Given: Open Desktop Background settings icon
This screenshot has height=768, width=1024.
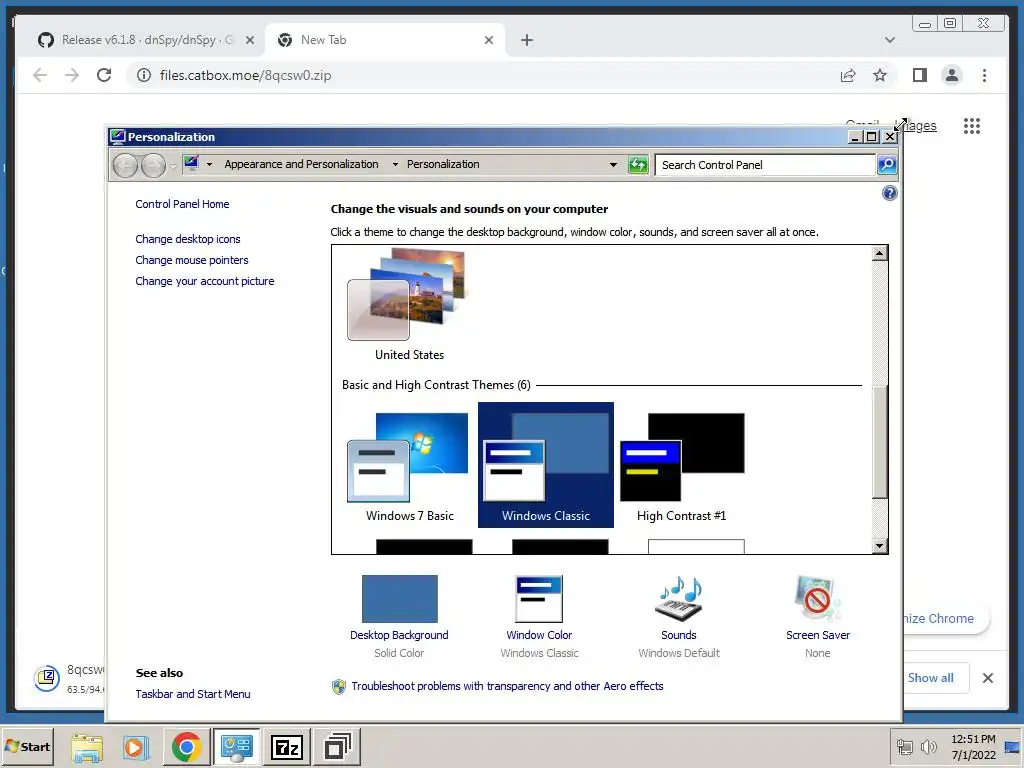Looking at the screenshot, I should 400,599.
